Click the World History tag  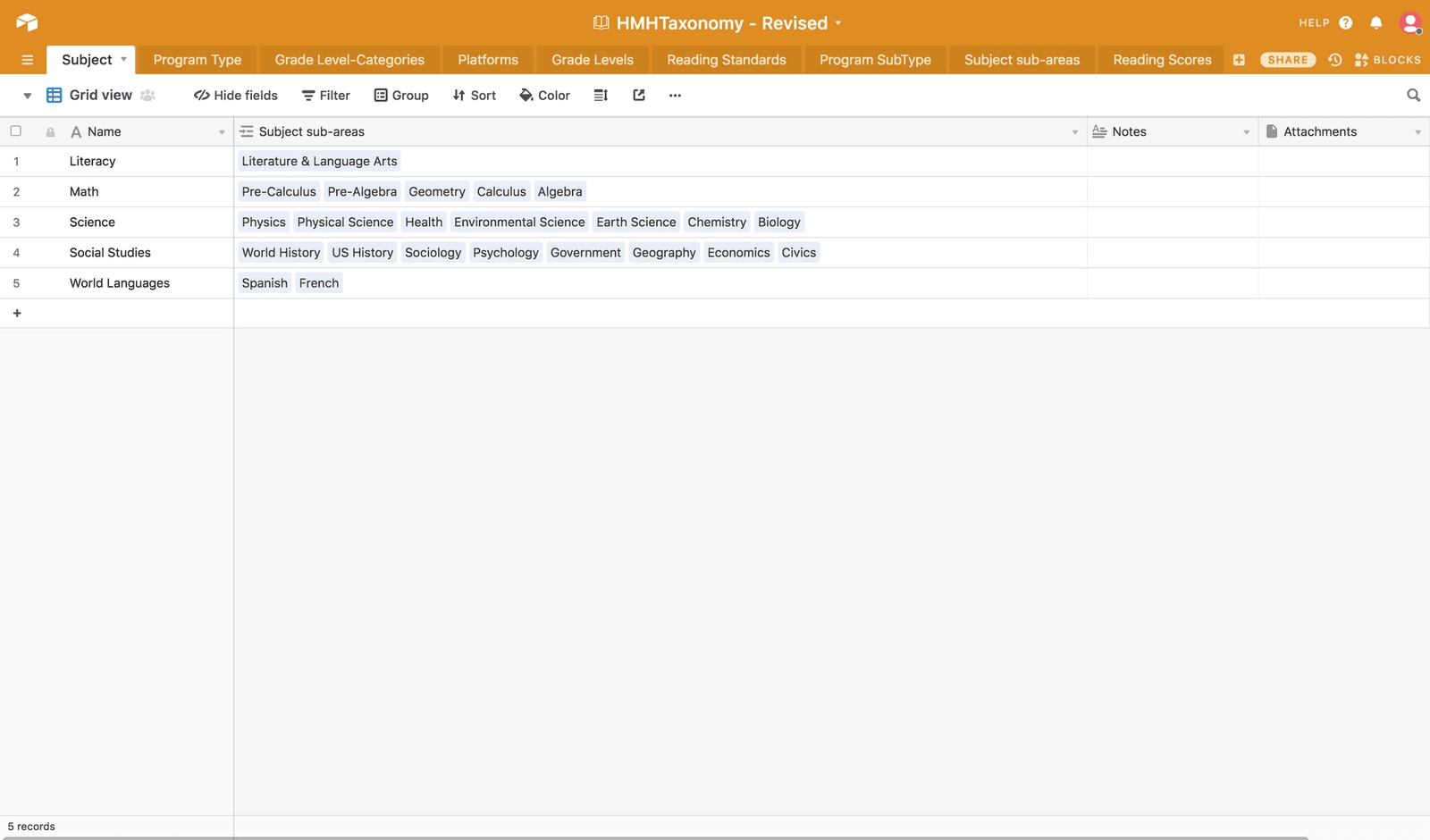click(x=281, y=253)
